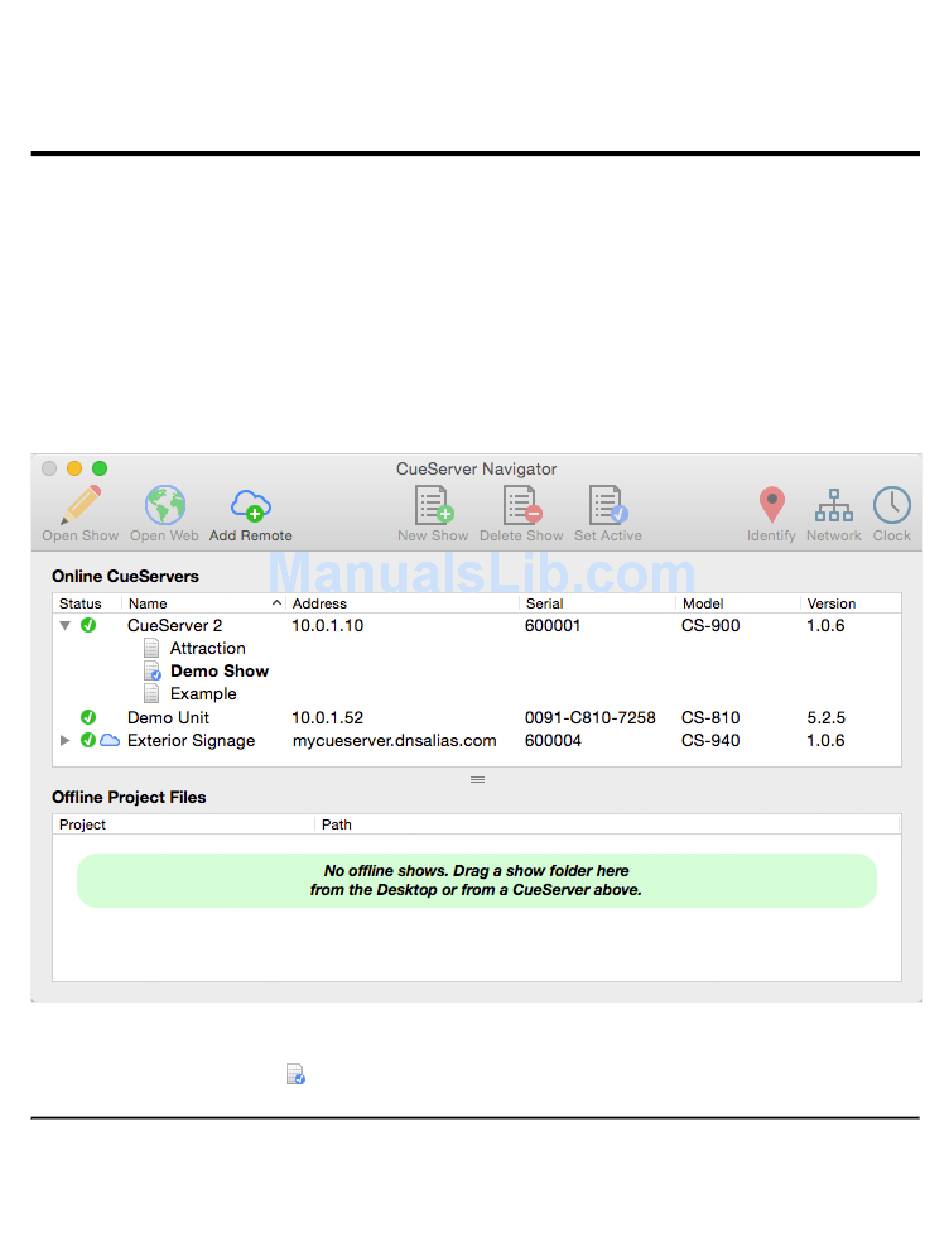Click the Delete Show toolbar icon
950x1254 pixels.
522,505
